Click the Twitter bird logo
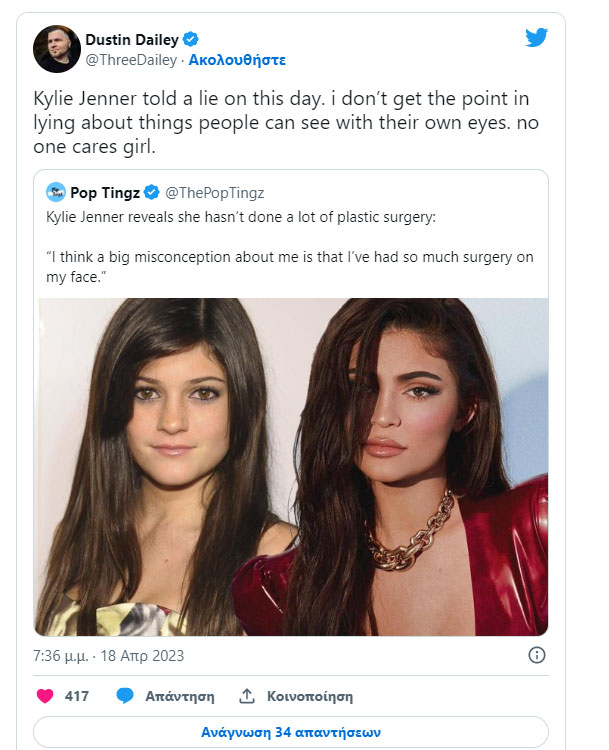Image resolution: width=609 pixels, height=750 pixels. [537, 38]
